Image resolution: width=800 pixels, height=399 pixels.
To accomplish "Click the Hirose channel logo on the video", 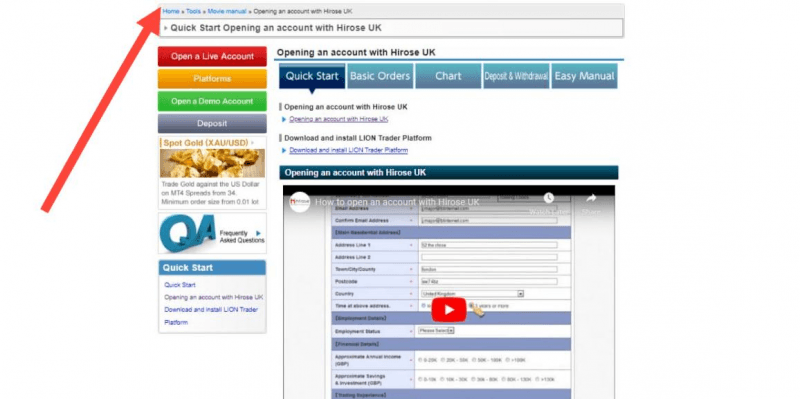I will [x=299, y=202].
